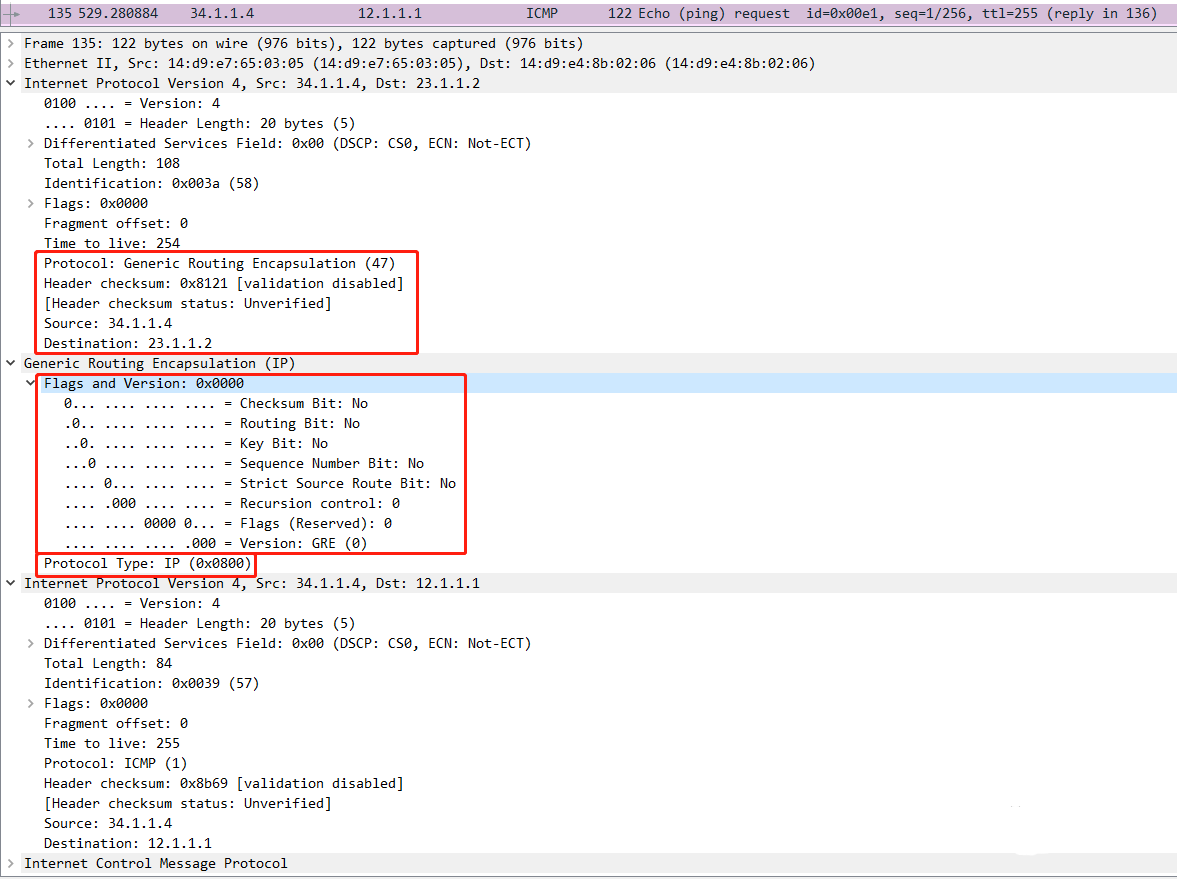Expand the Ethernet II section arrow
1177x879 pixels.
click(11, 64)
